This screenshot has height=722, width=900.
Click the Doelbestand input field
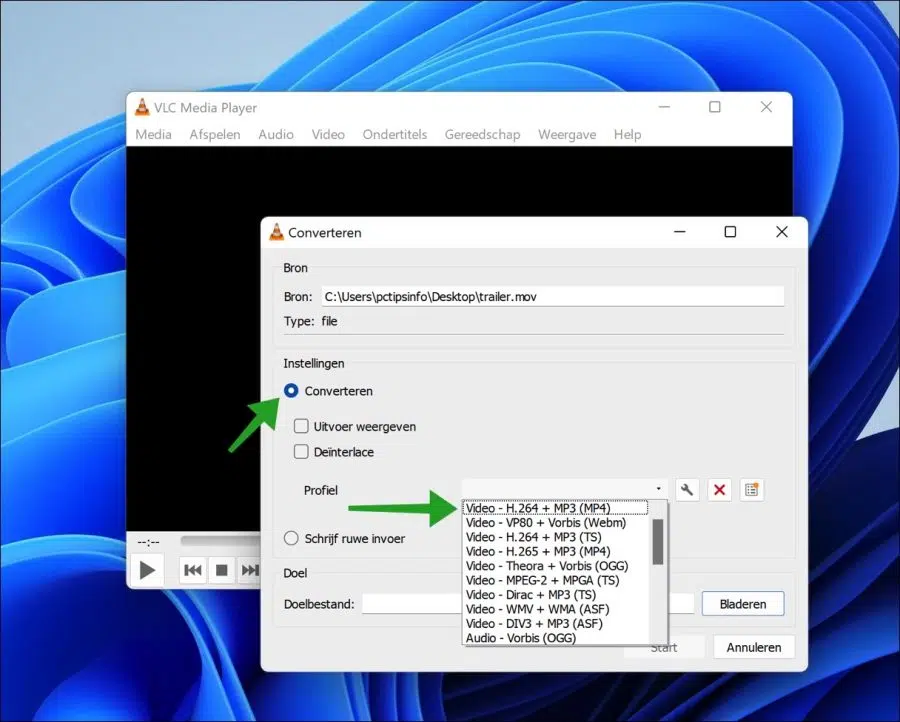pyautogui.click(x=527, y=604)
